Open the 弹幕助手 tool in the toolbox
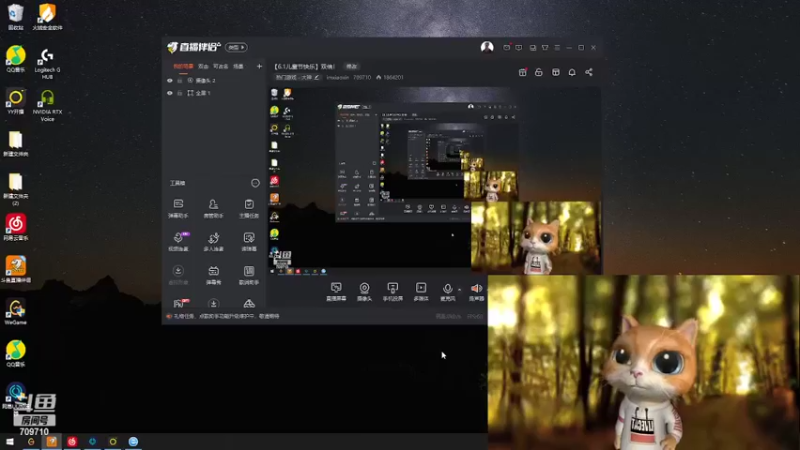 178,209
